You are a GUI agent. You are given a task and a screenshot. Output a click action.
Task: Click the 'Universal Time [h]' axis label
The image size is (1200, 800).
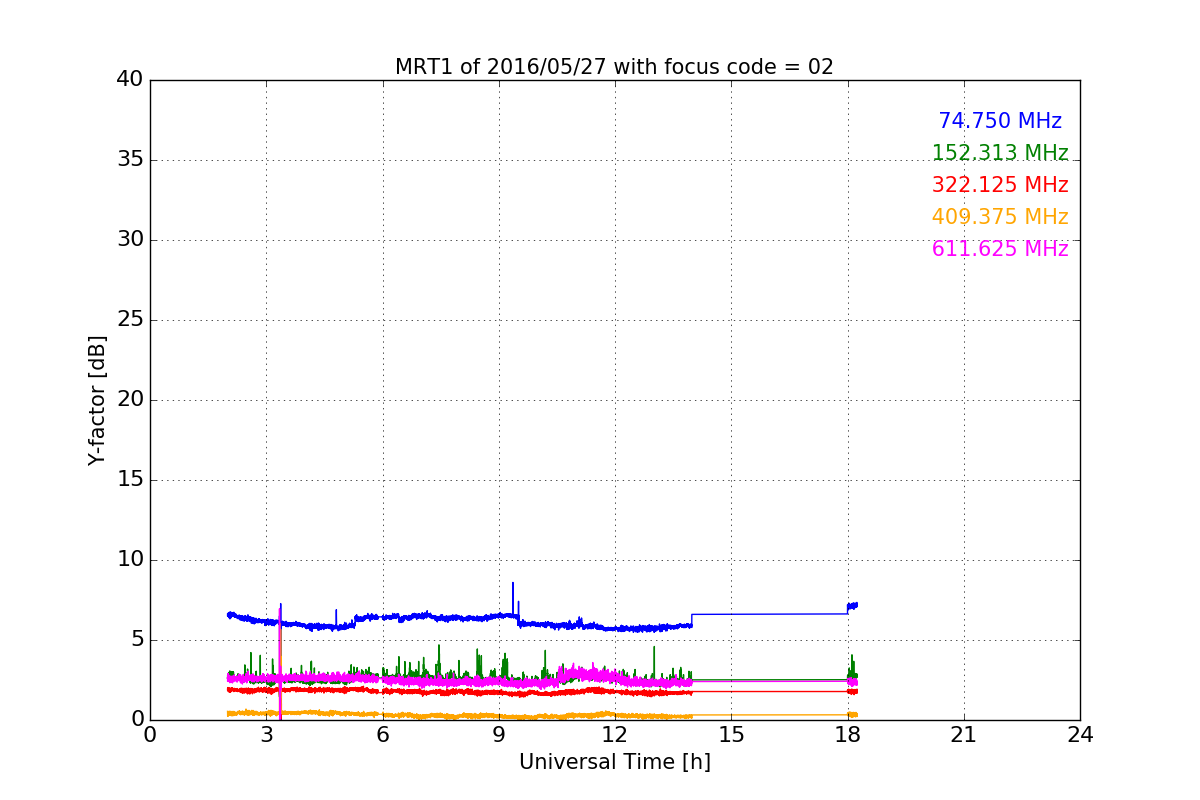tap(614, 762)
